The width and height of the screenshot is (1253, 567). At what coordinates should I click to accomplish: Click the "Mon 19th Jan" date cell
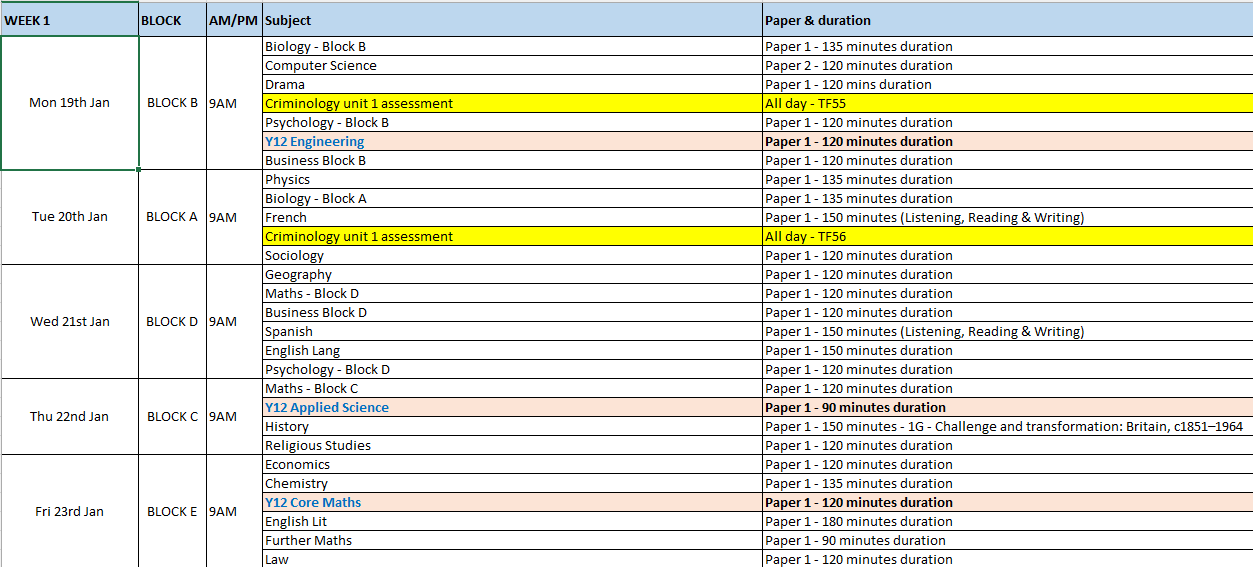(69, 103)
